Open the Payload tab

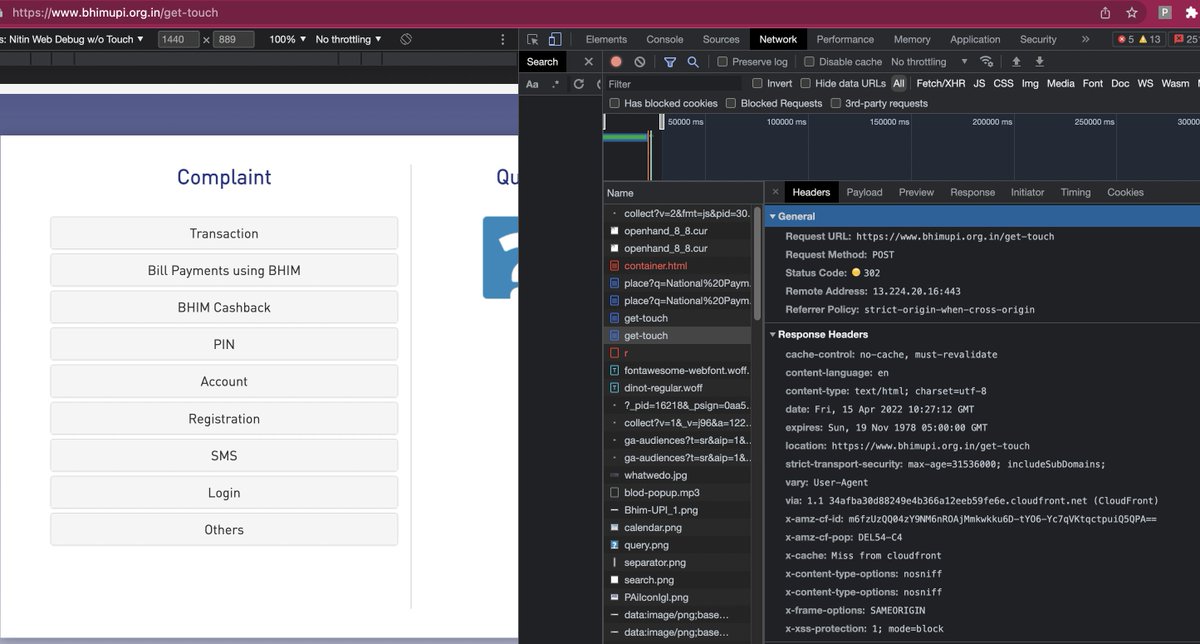(864, 192)
